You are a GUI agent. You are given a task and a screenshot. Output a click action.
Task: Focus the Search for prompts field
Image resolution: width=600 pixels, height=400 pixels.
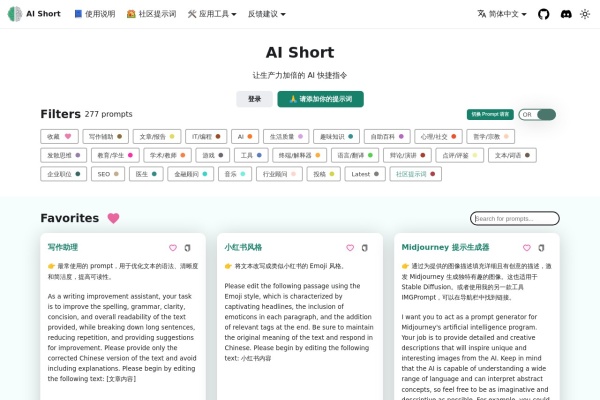pos(515,219)
